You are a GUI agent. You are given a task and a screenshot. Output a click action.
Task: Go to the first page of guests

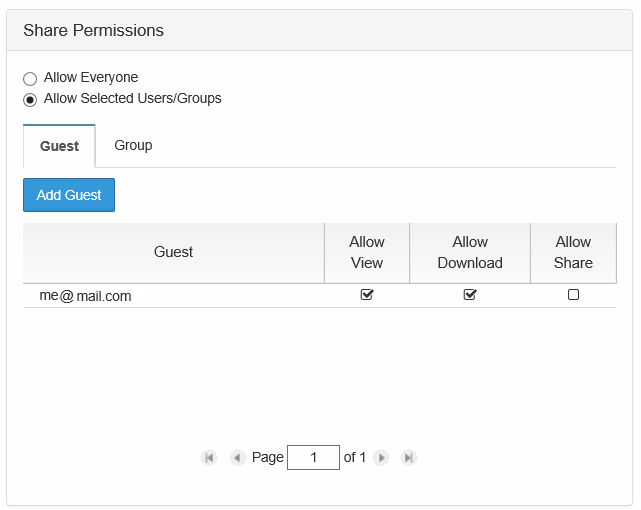point(209,457)
